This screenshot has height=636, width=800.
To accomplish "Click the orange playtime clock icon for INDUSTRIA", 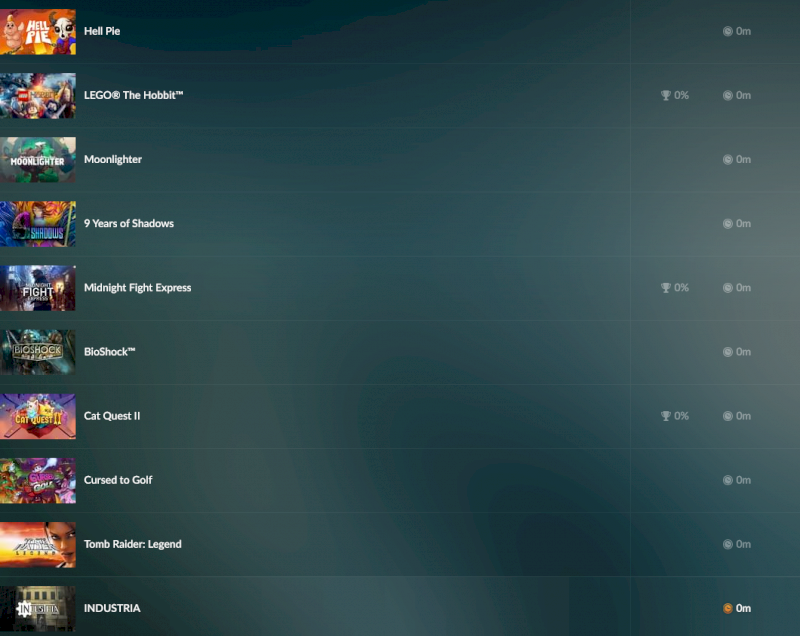I will [x=728, y=608].
